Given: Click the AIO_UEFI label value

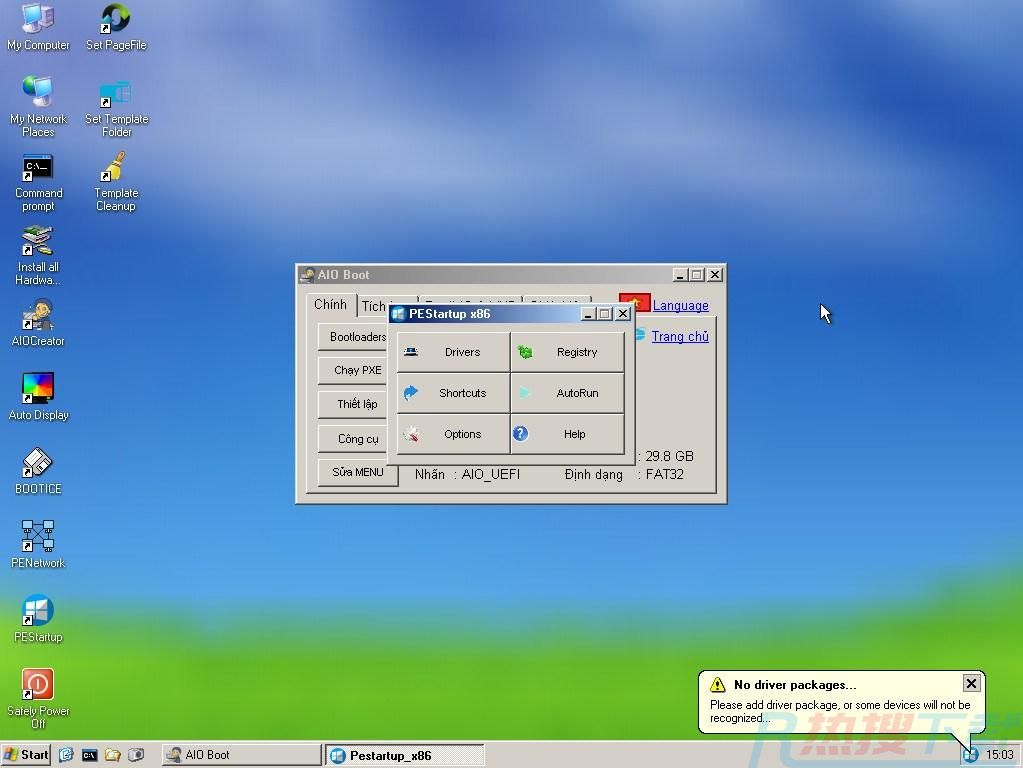Looking at the screenshot, I should tap(491, 474).
